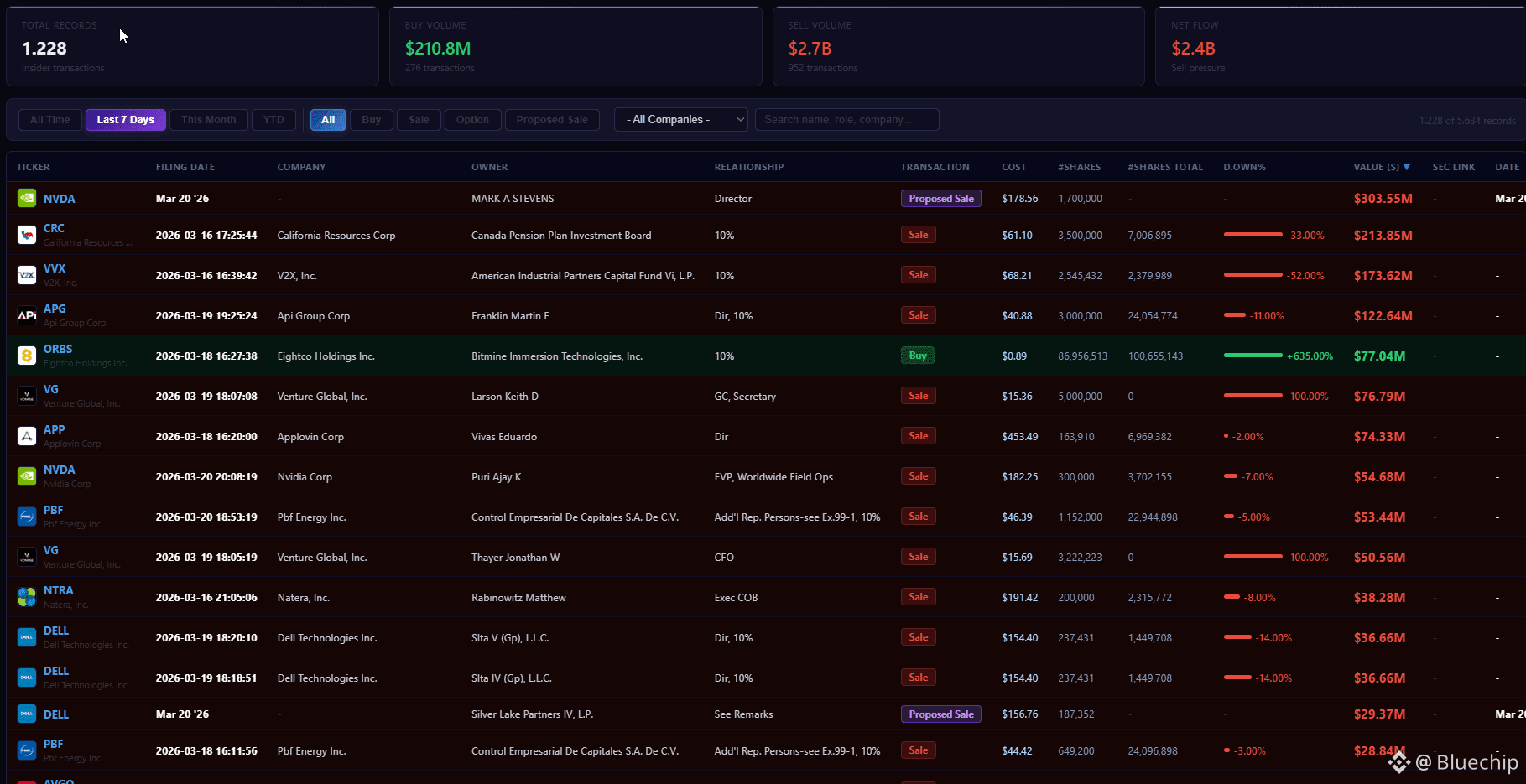
Task: Click the Natera NTRA logo icon
Action: (x=27, y=597)
